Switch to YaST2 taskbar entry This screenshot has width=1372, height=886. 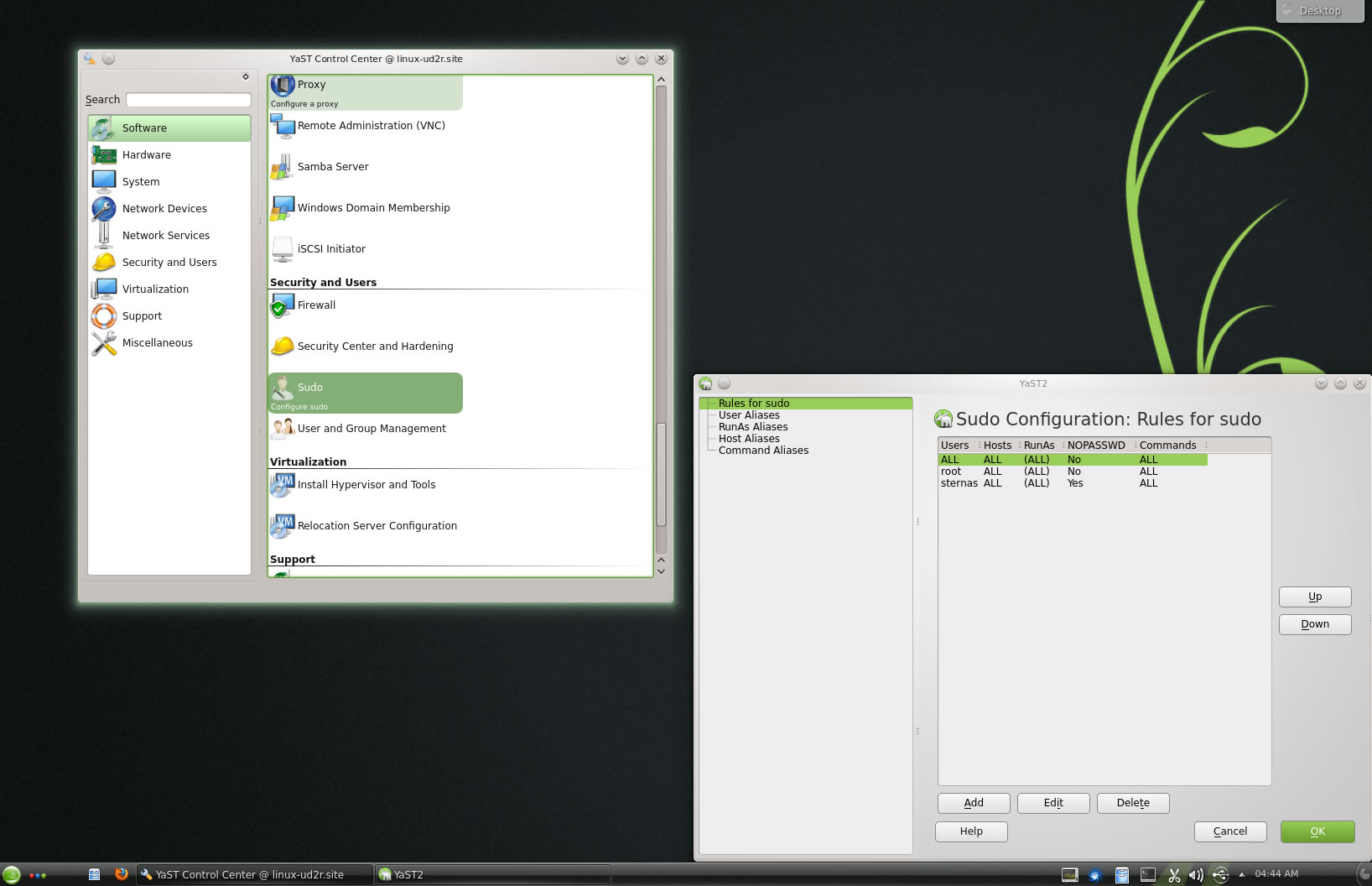pos(492,874)
